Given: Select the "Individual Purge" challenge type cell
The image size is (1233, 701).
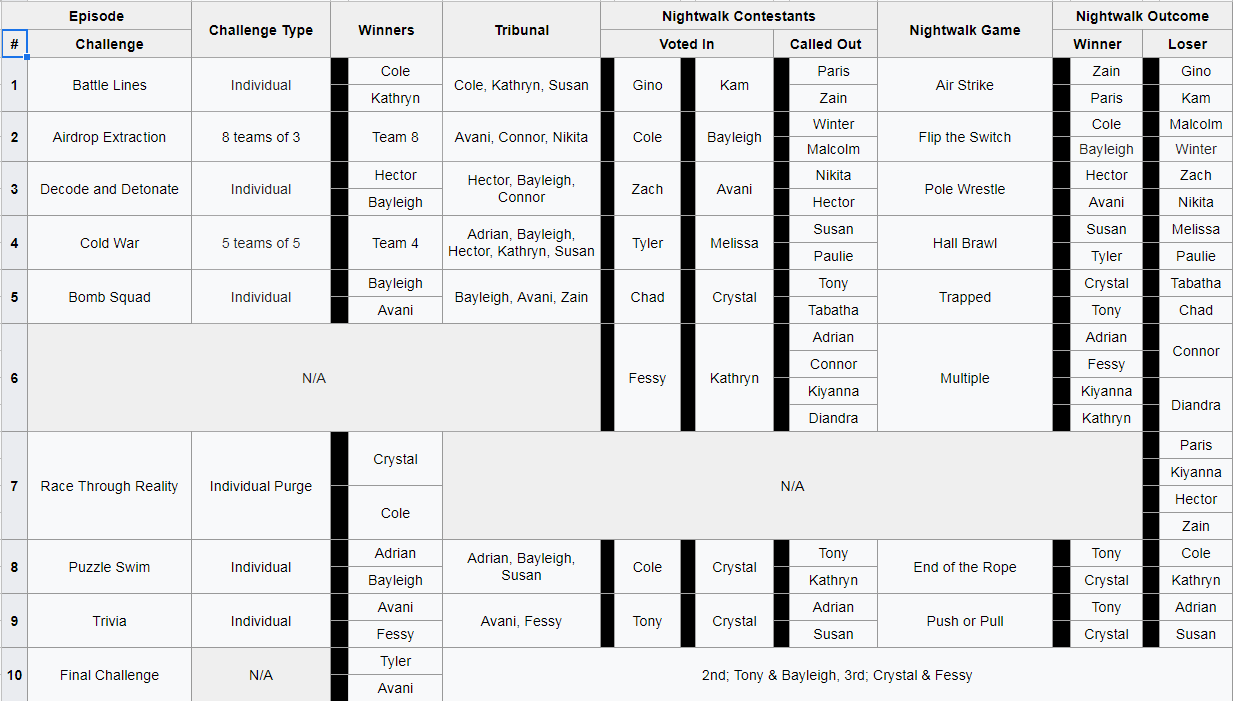Looking at the screenshot, I should 261,486.
